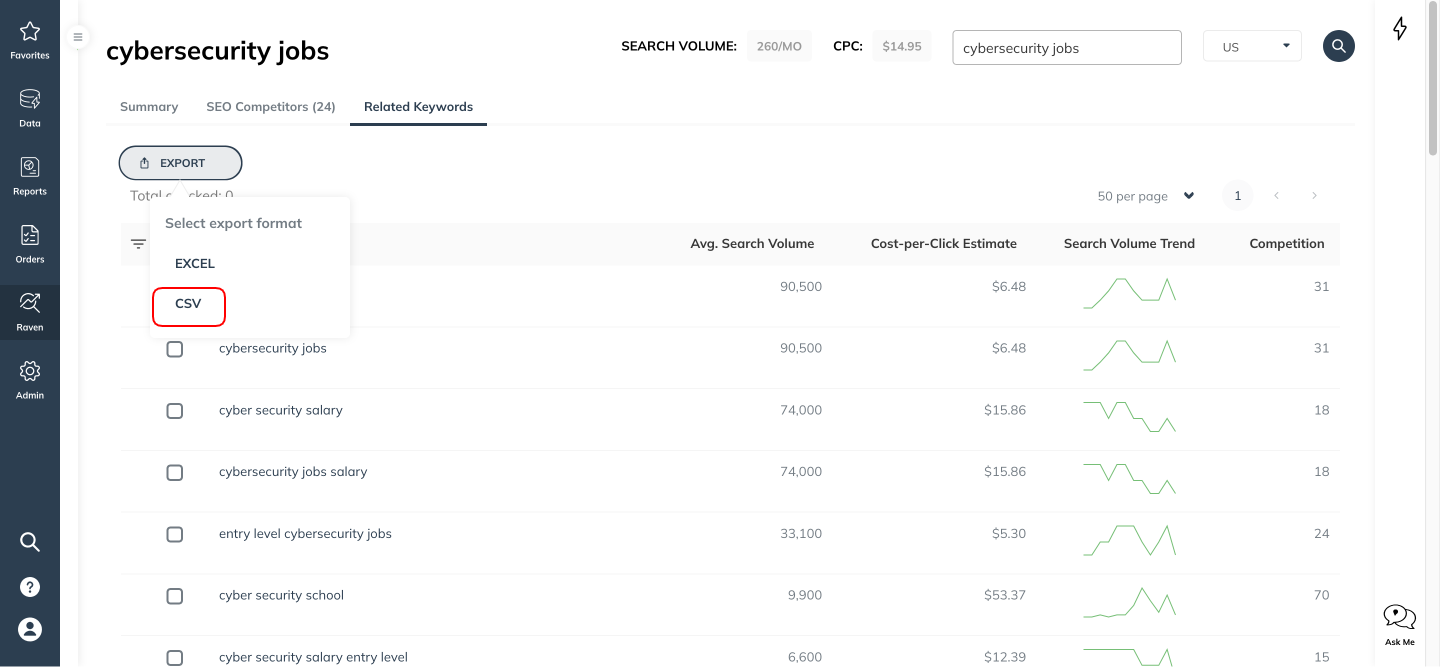Select the cybersecurity jobs row checkbox
This screenshot has height=667, width=1440.
[x=175, y=349]
